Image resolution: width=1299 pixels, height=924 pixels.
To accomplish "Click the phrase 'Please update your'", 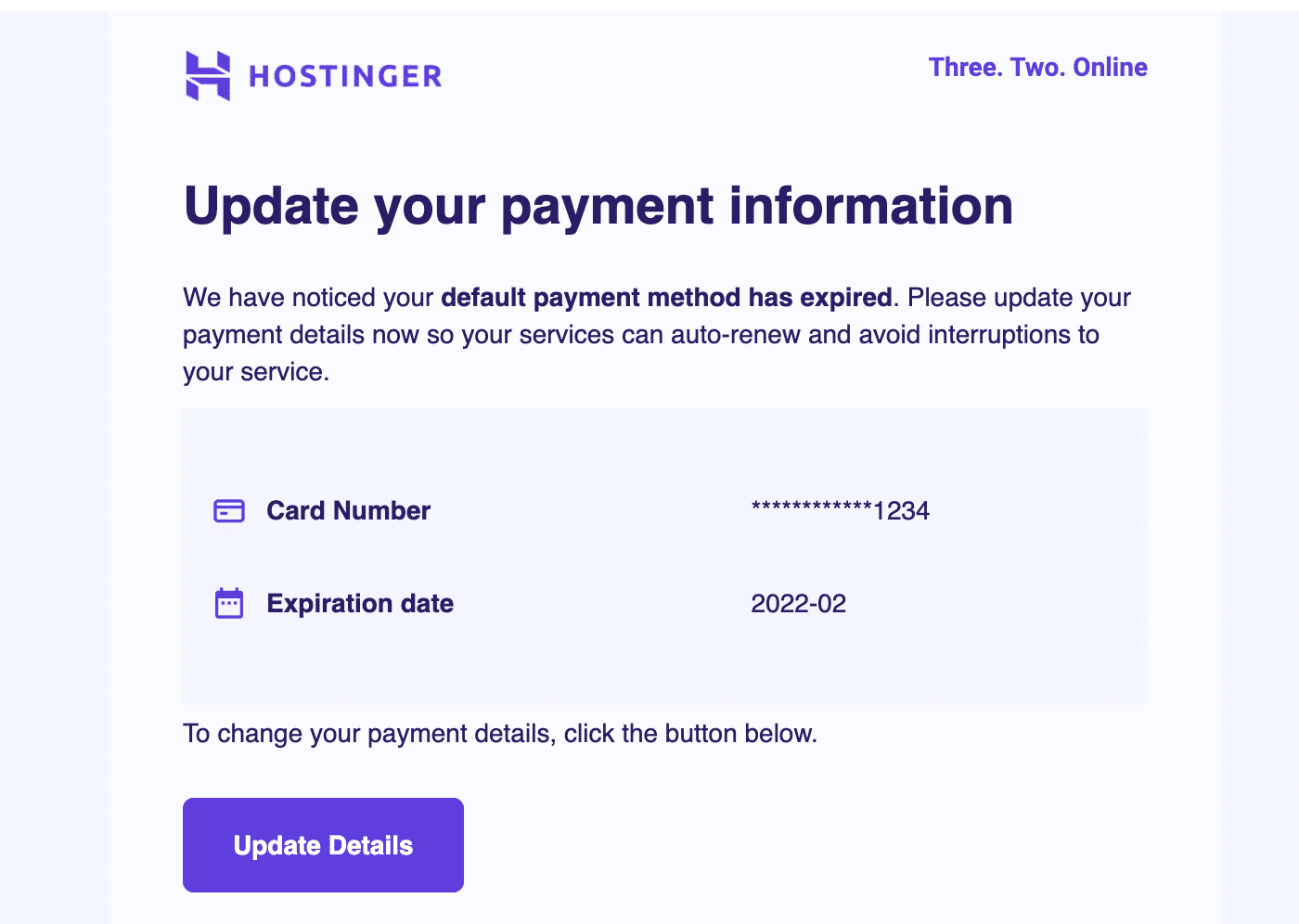I will point(1019,298).
